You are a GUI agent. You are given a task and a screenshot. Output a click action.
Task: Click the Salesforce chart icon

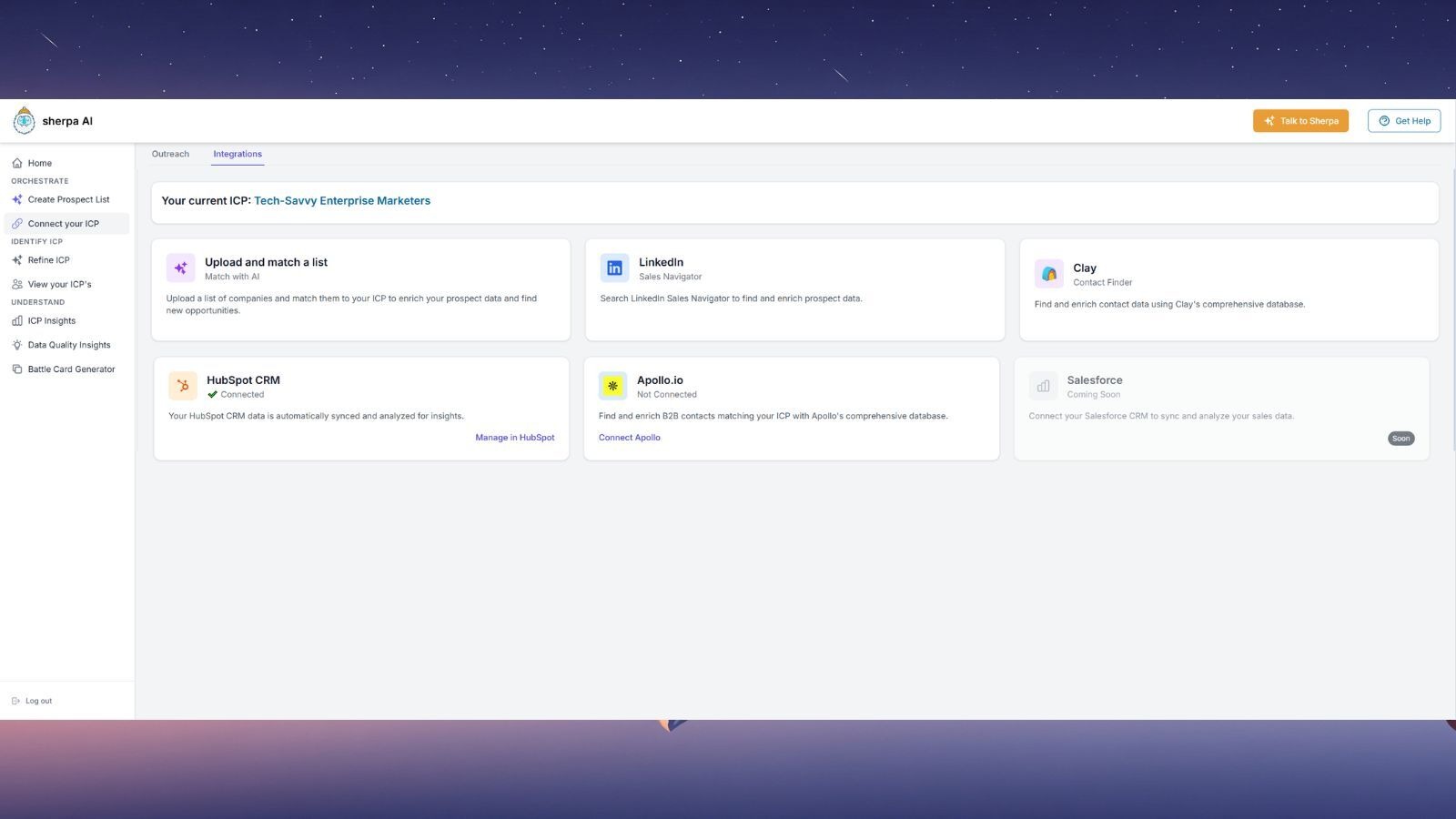[1043, 386]
